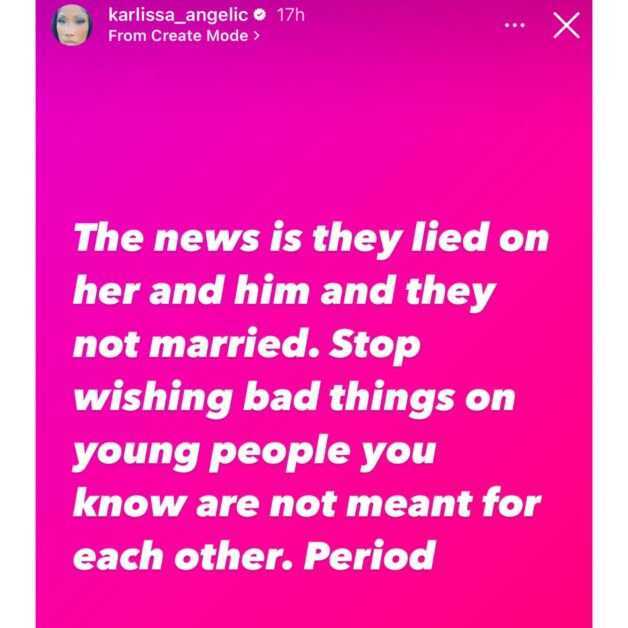Open the karlissa_angelic profile avatar

(x=72, y=25)
